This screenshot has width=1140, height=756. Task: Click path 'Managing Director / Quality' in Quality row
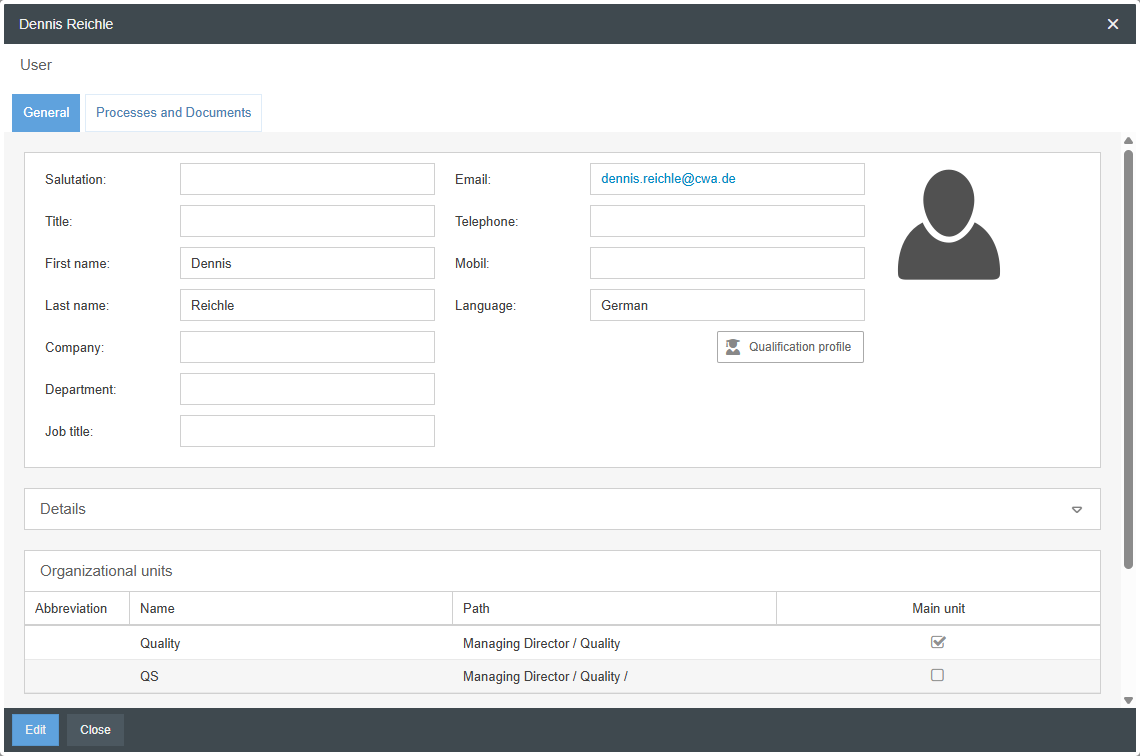542,643
